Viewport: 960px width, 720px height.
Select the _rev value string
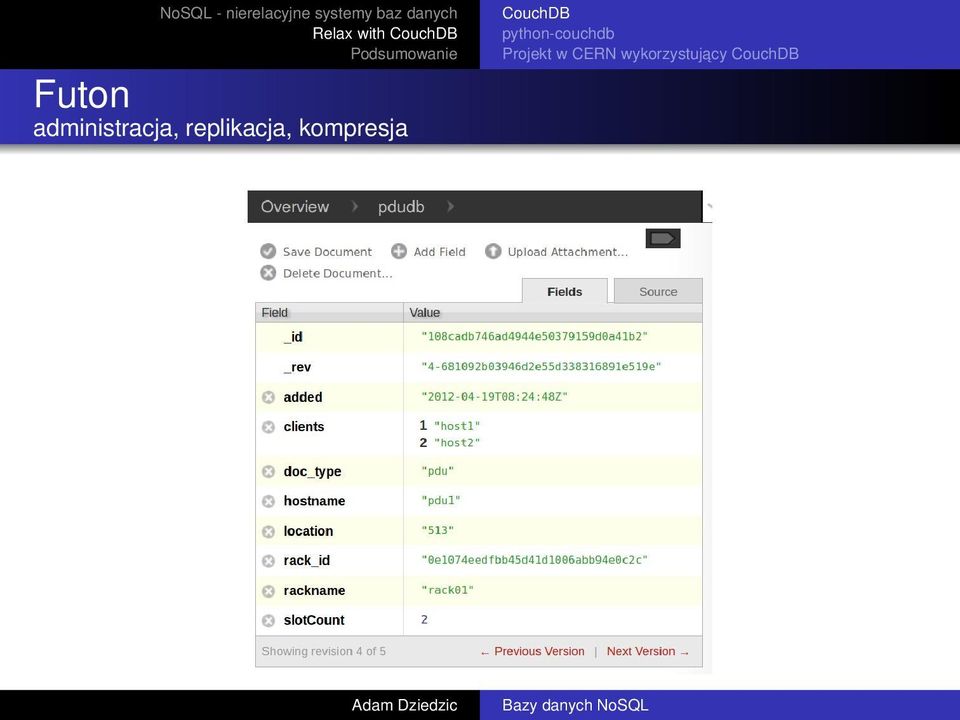541,366
